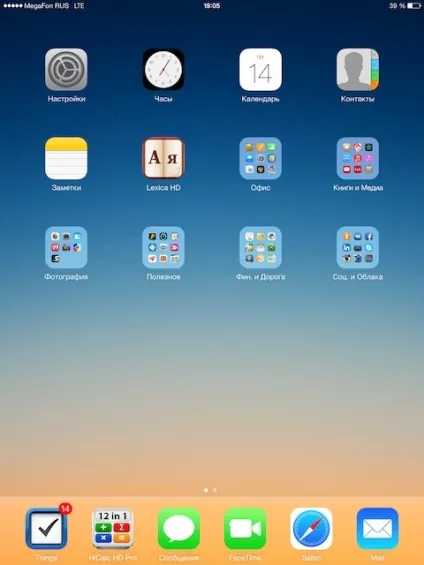Tap the Офис folder label

[x=260, y=188]
